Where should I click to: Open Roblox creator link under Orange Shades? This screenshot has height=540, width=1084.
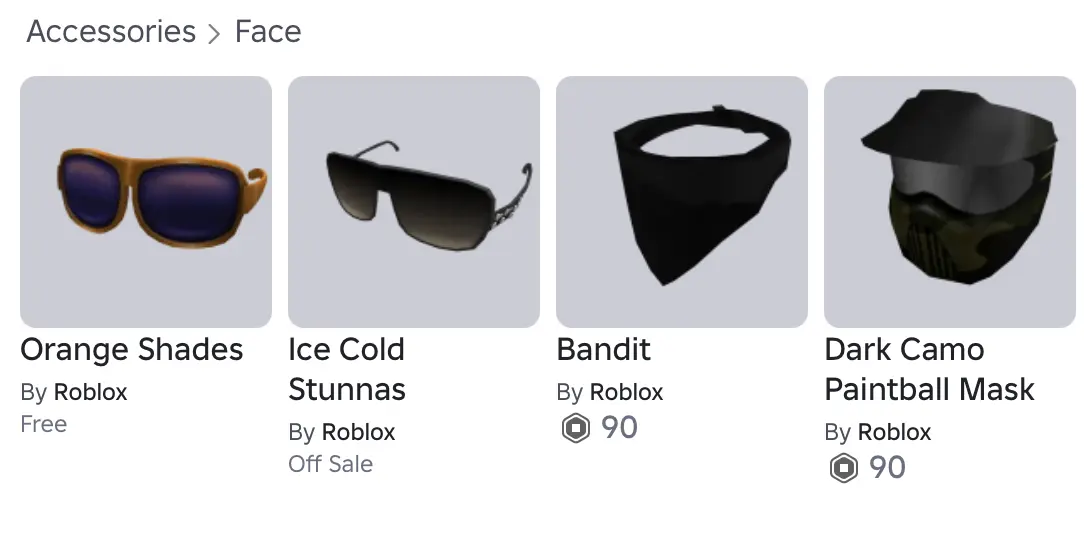(91, 392)
